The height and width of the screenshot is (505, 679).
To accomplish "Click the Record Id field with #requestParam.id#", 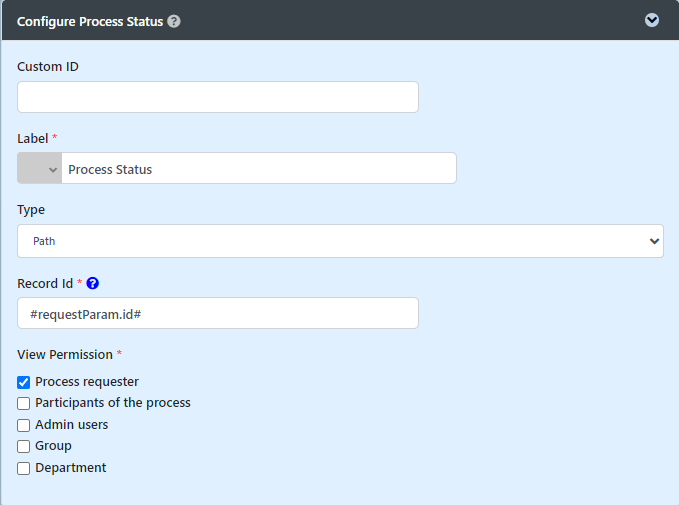I will point(218,313).
